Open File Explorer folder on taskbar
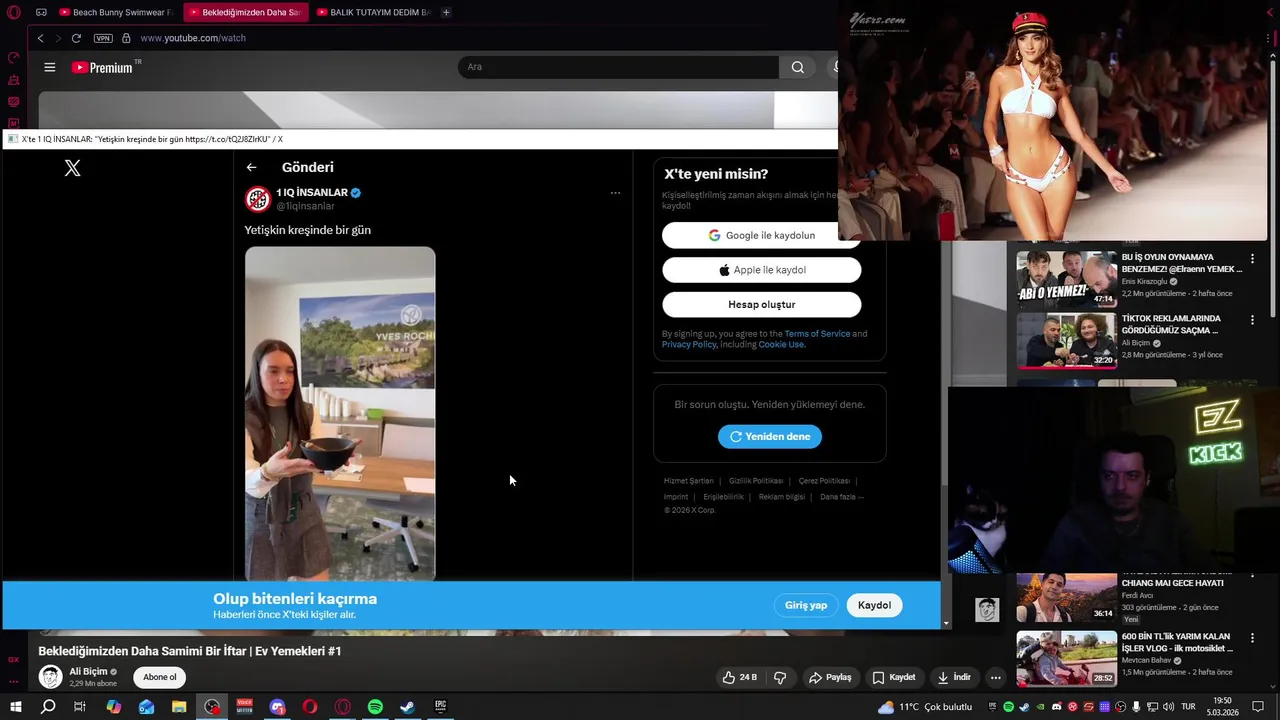This screenshot has height=720, width=1280. pos(179,707)
